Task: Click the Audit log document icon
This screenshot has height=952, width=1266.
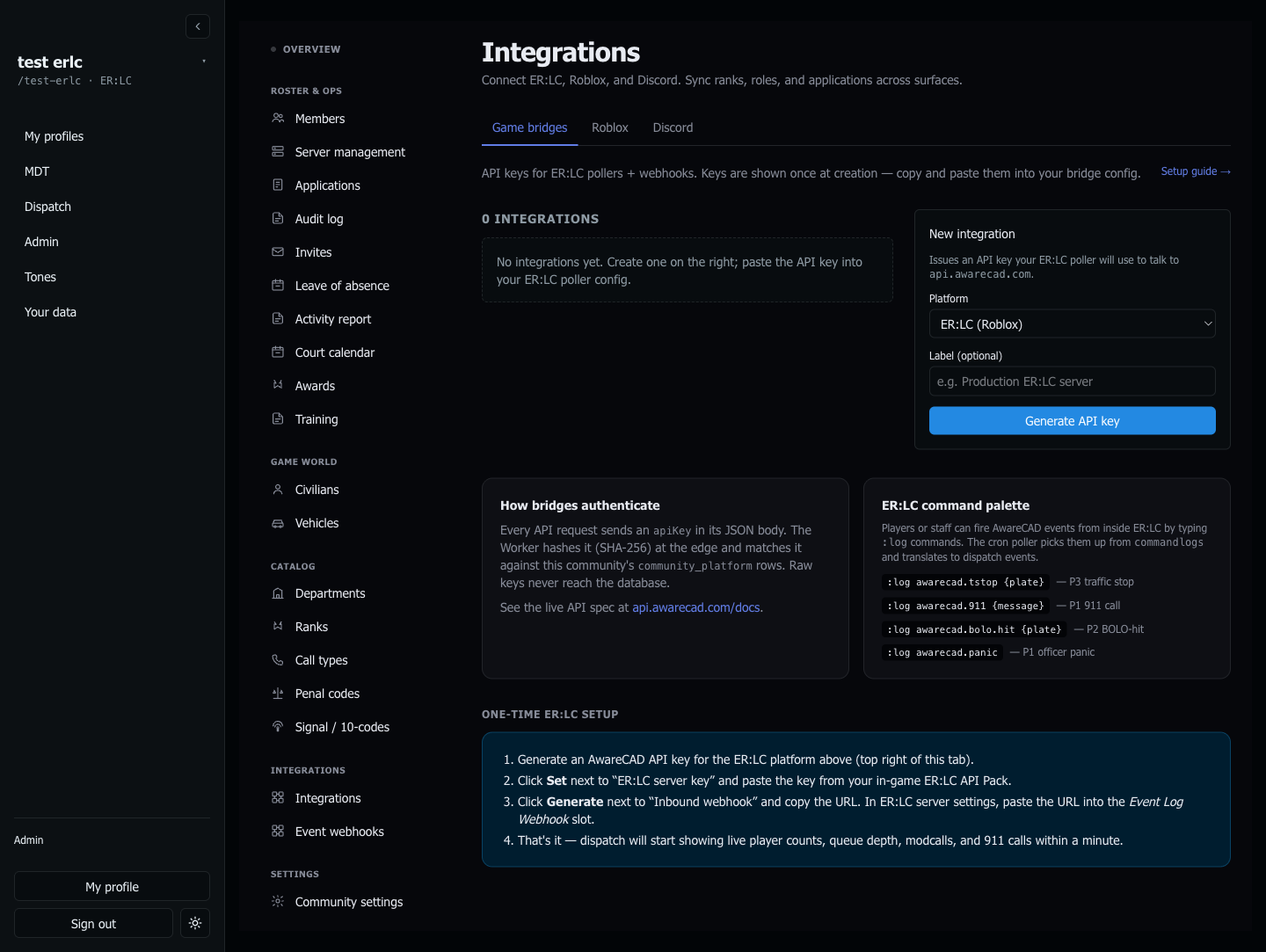Action: pyautogui.click(x=278, y=218)
